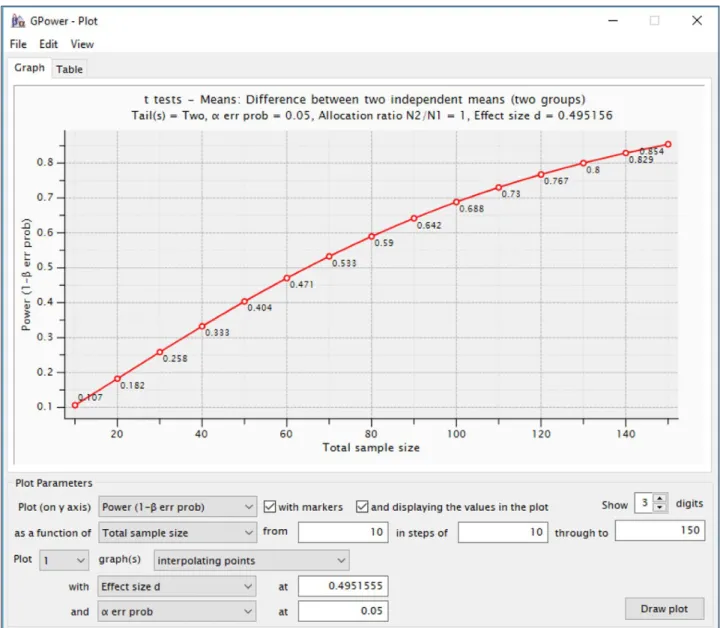Open the View menu
Screen dimensions: 720x628
82,44
